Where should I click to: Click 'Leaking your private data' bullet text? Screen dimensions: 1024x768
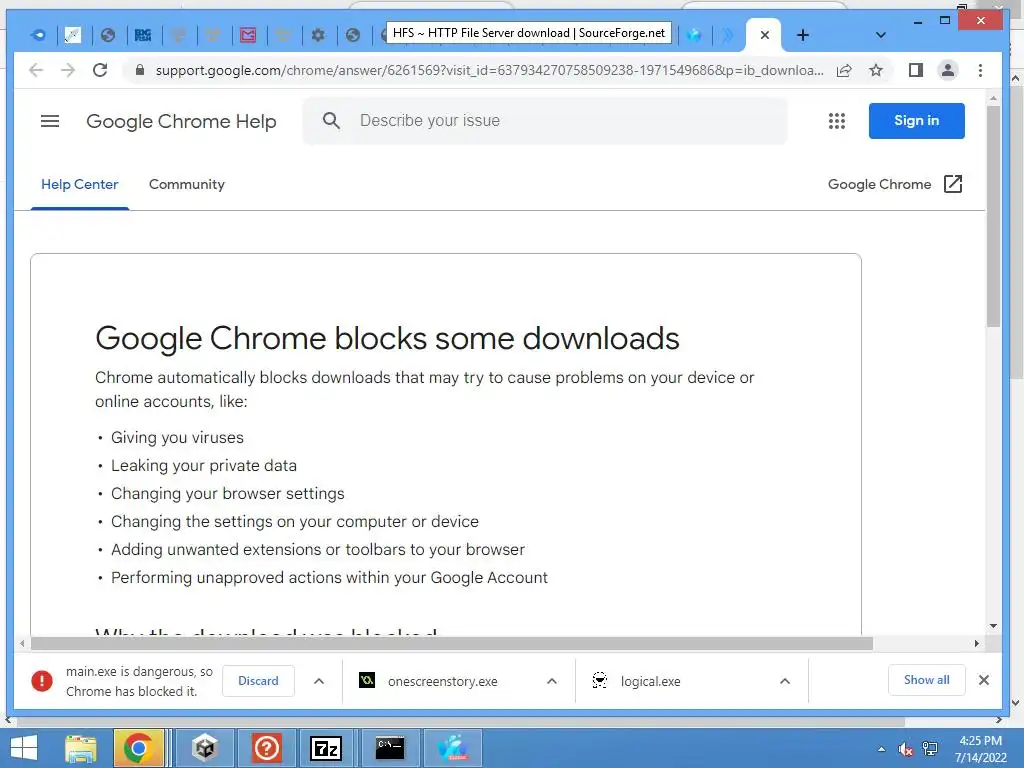click(204, 466)
